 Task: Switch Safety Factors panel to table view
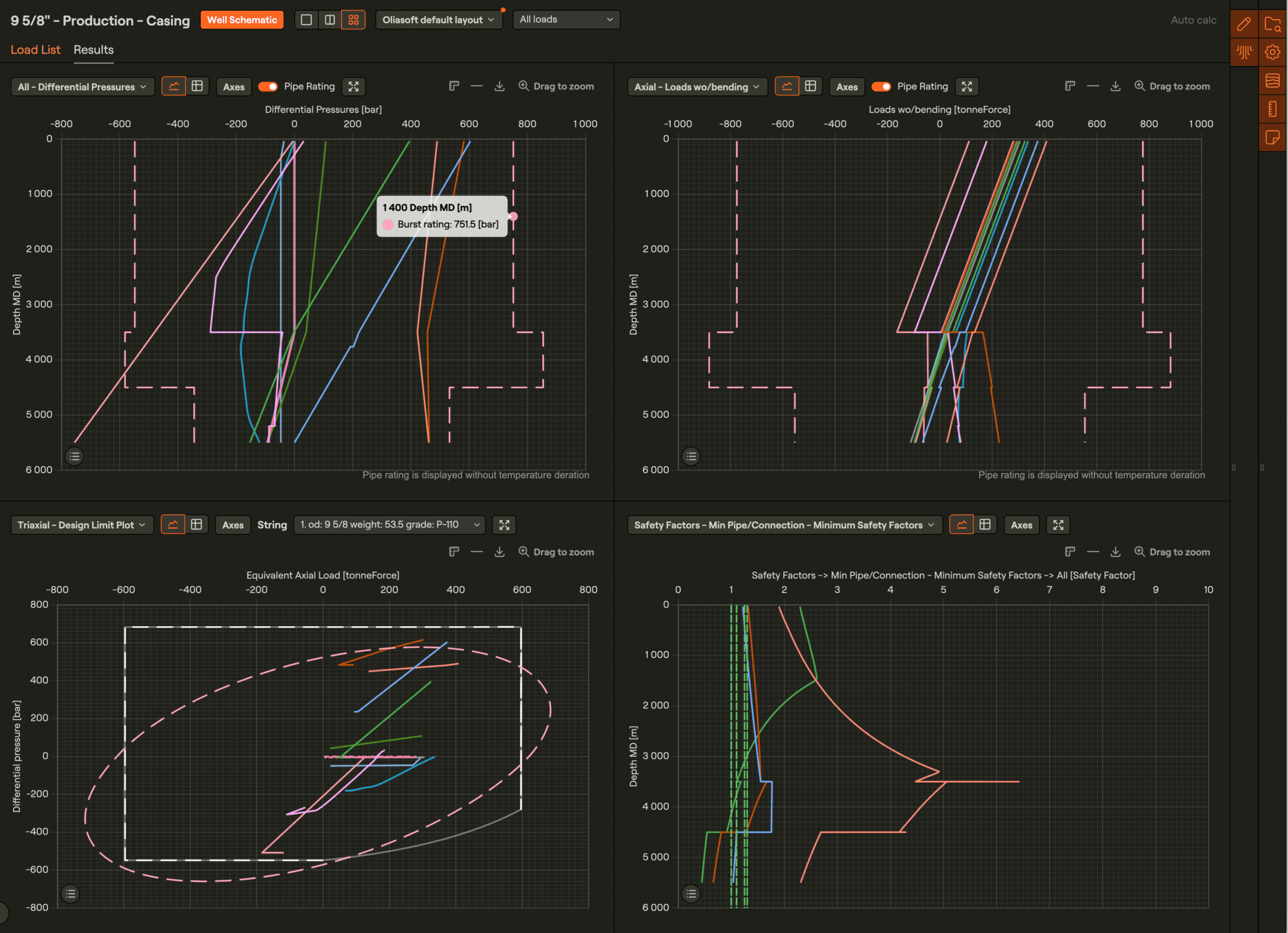pos(985,525)
